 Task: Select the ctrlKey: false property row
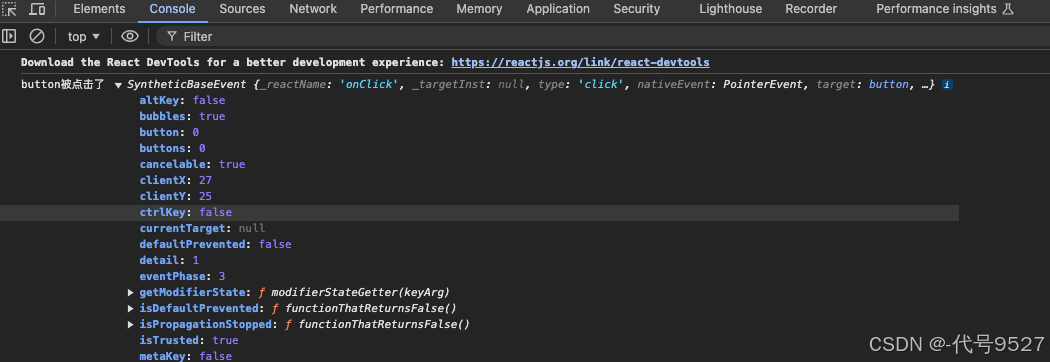[x=479, y=212]
